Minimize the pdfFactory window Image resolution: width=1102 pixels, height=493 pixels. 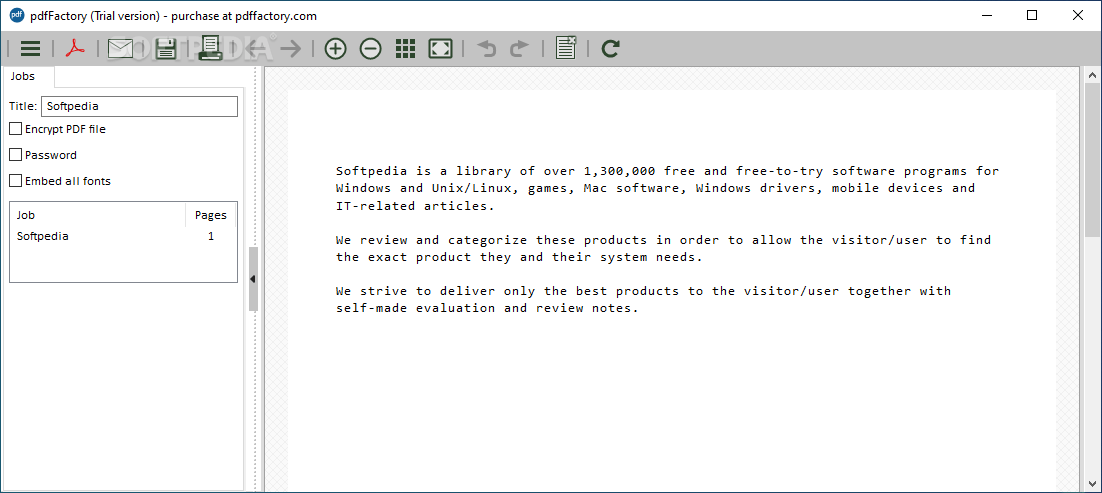pyautogui.click(x=987, y=15)
